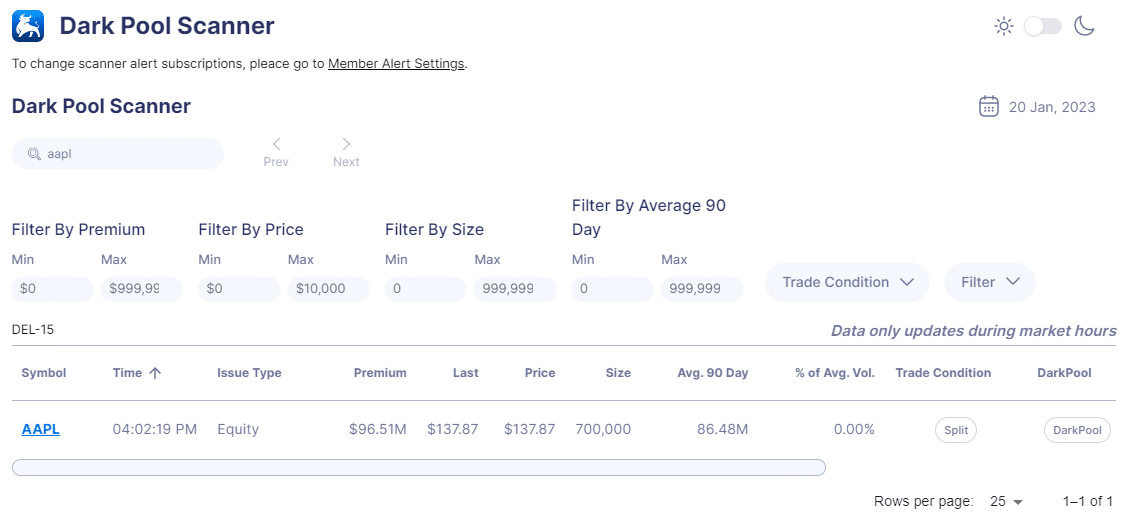Image resolution: width=1124 pixels, height=516 pixels.
Task: Click the horizontal table scrollbar
Action: click(x=419, y=467)
